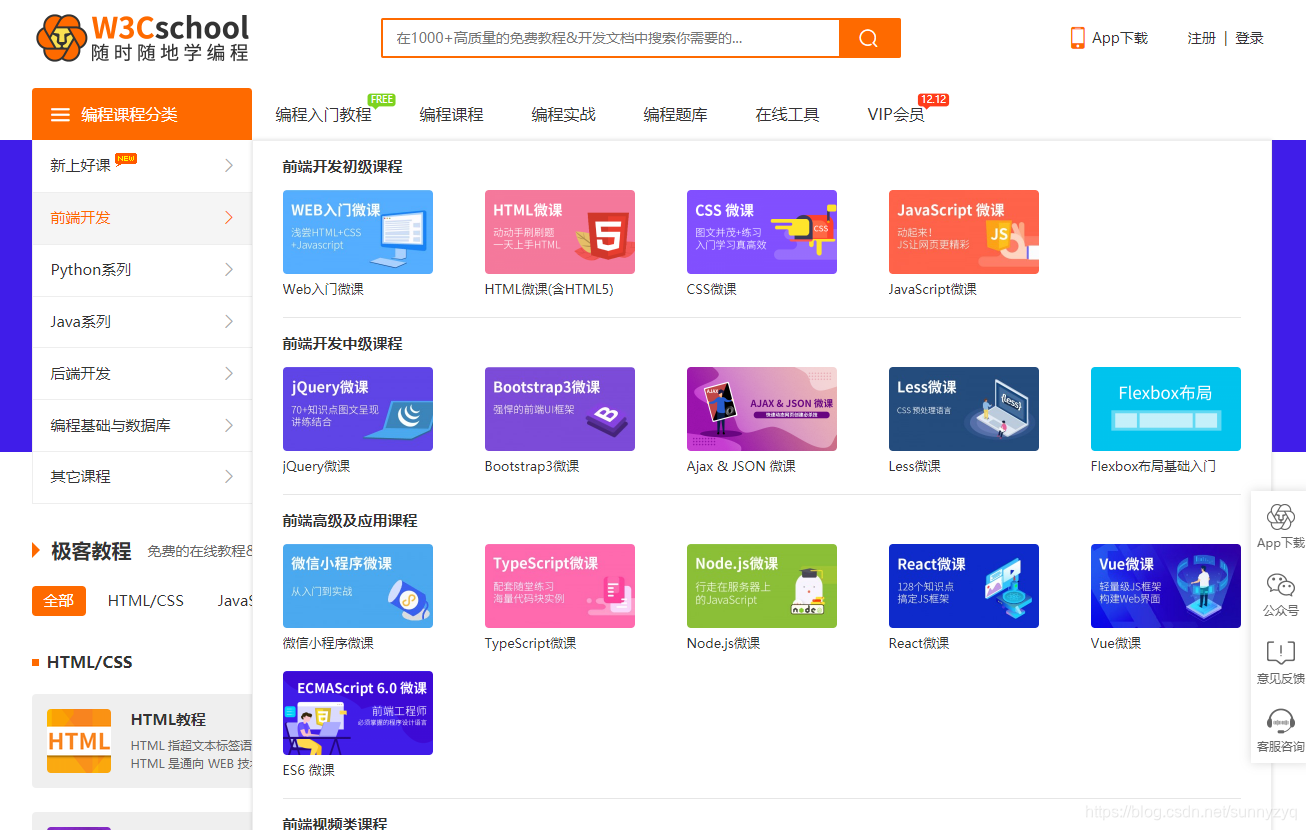Open the HTML微课 course thumbnail
This screenshot has height=830, width=1306.
click(x=560, y=232)
